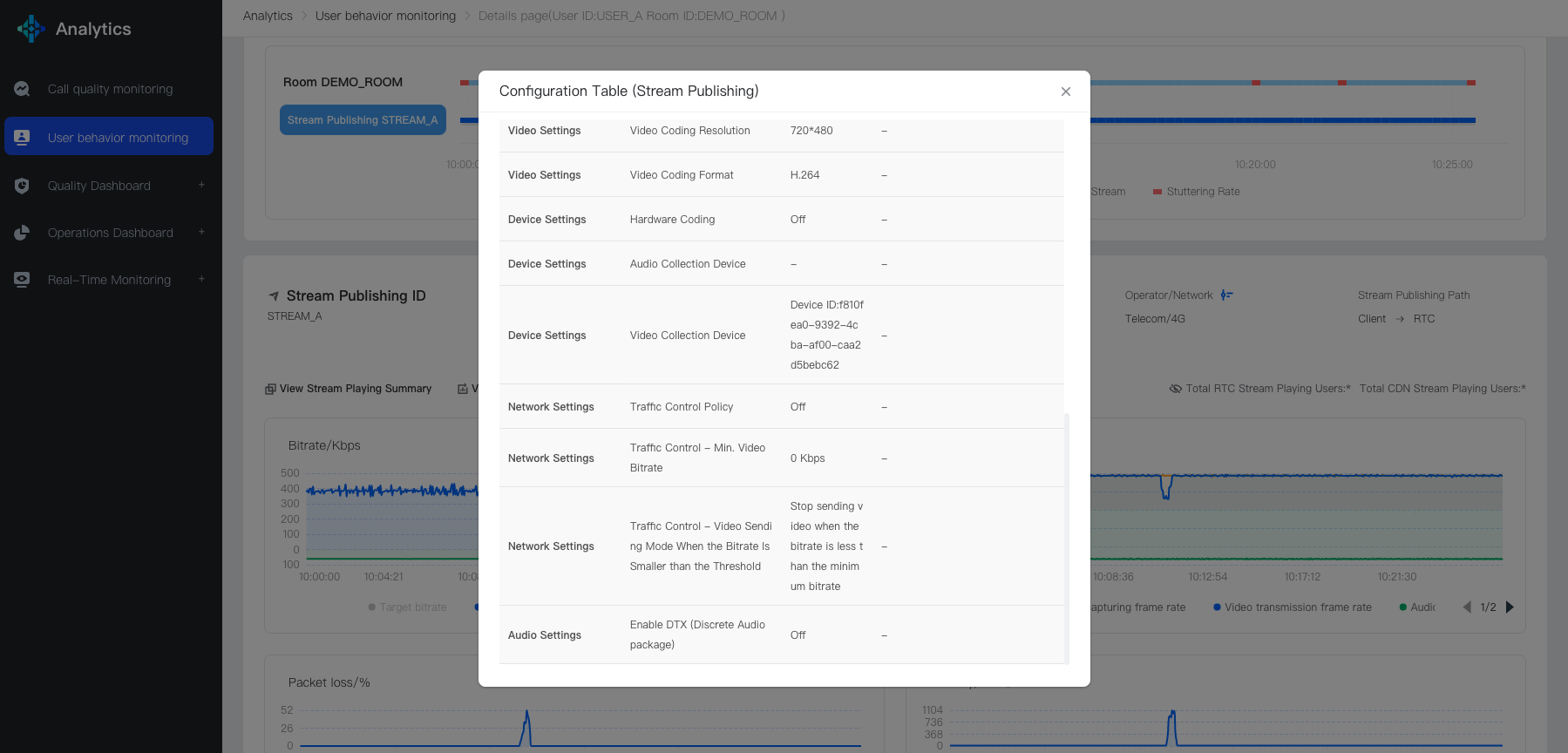Close the Configuration Table dialog

(x=1065, y=92)
